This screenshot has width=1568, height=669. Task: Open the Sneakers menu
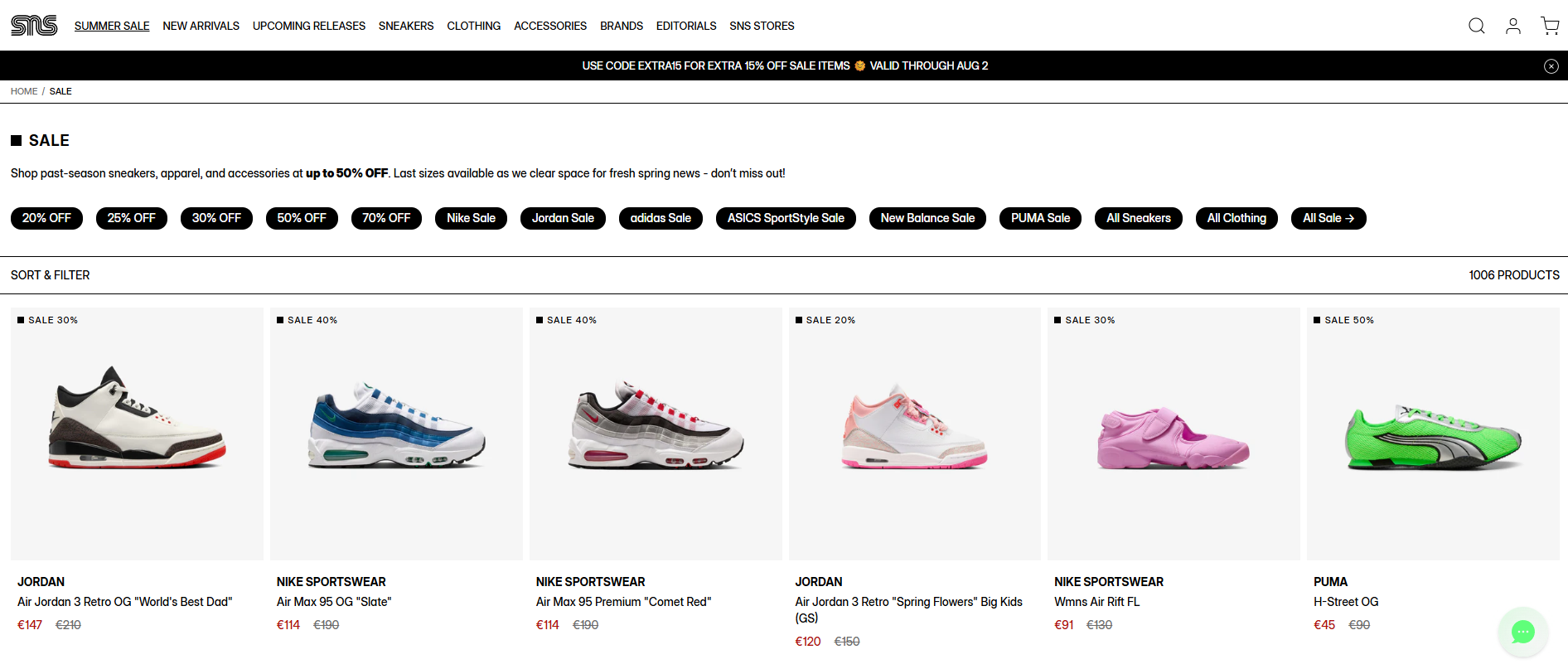point(406,26)
